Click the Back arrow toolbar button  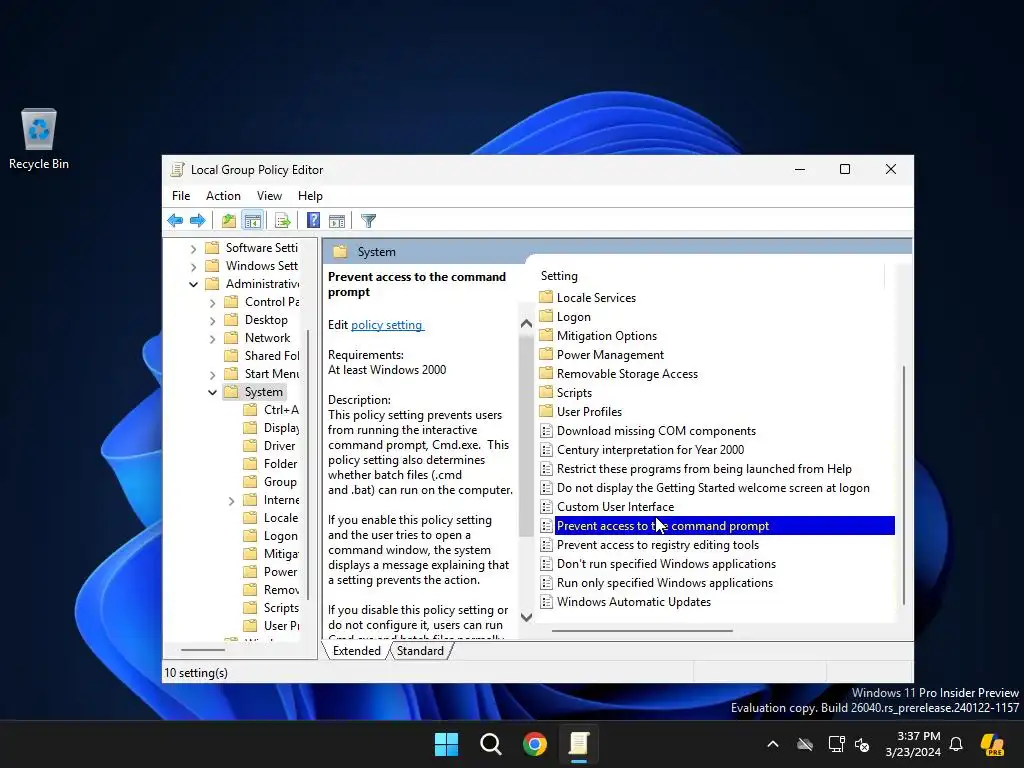pyautogui.click(x=175, y=221)
